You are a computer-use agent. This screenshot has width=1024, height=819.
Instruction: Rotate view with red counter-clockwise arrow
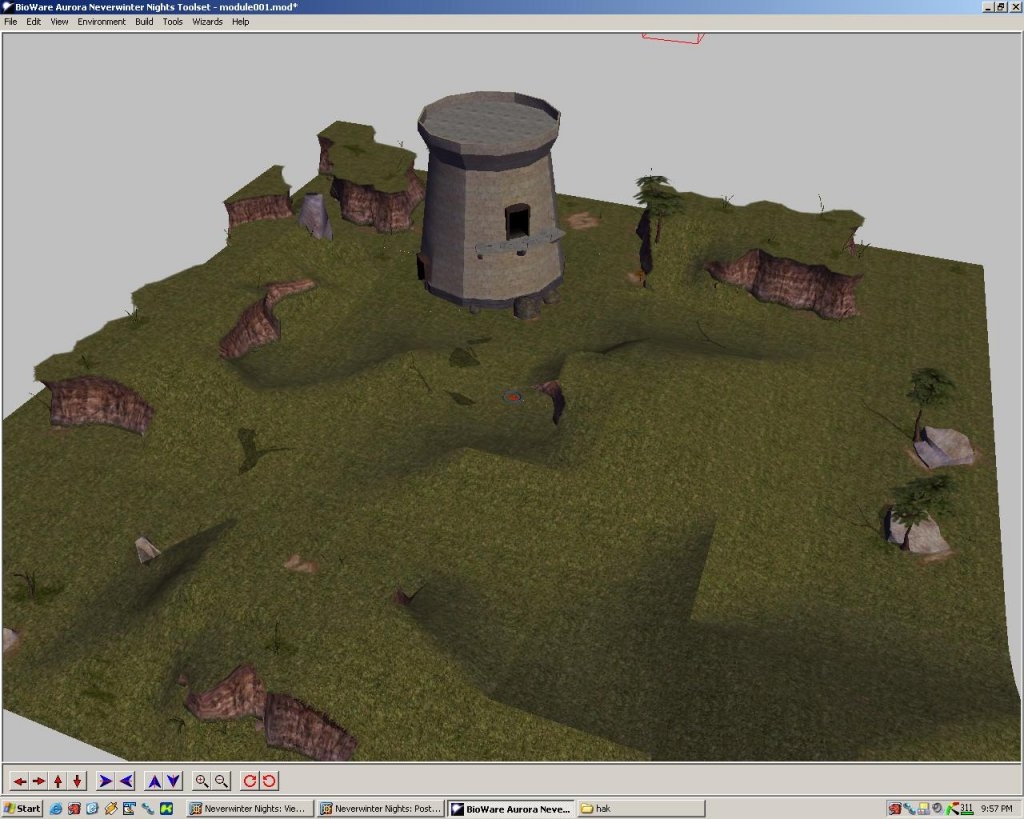[x=269, y=781]
